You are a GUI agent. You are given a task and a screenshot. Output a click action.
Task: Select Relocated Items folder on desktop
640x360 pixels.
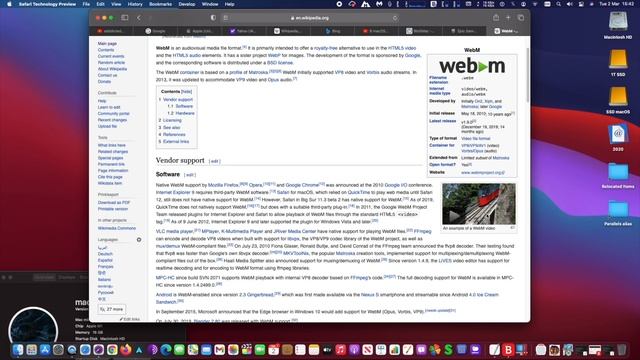[x=618, y=176]
